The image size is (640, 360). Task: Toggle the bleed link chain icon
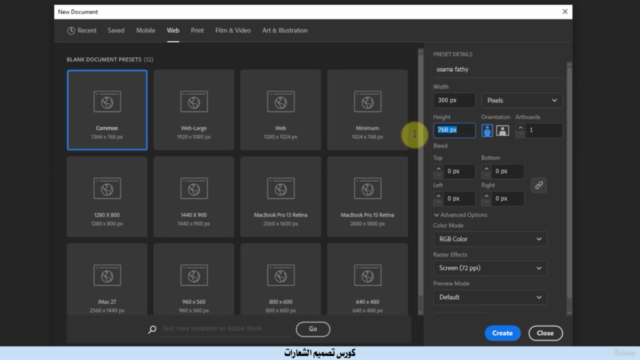(x=539, y=185)
